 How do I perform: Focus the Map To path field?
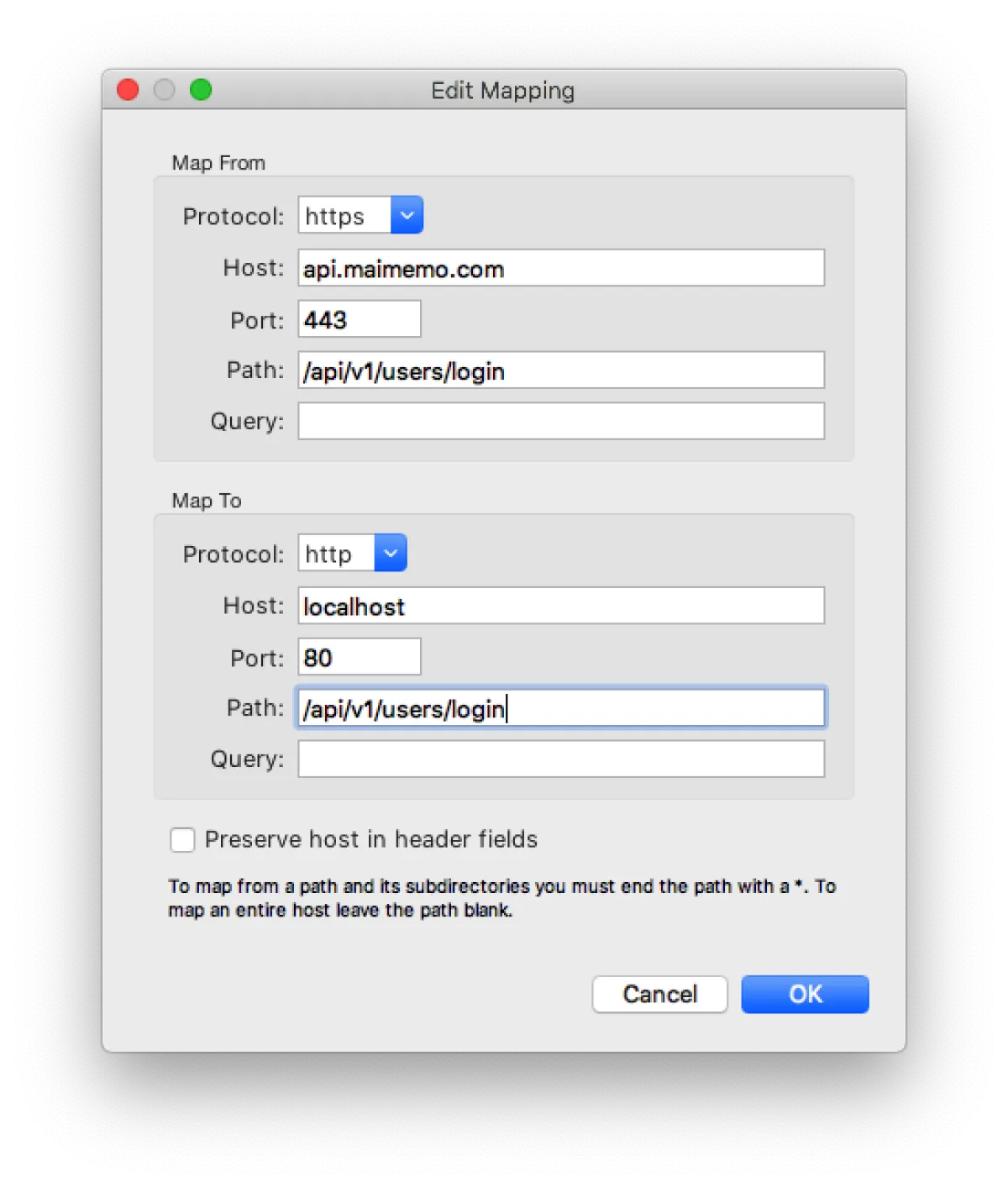560,708
